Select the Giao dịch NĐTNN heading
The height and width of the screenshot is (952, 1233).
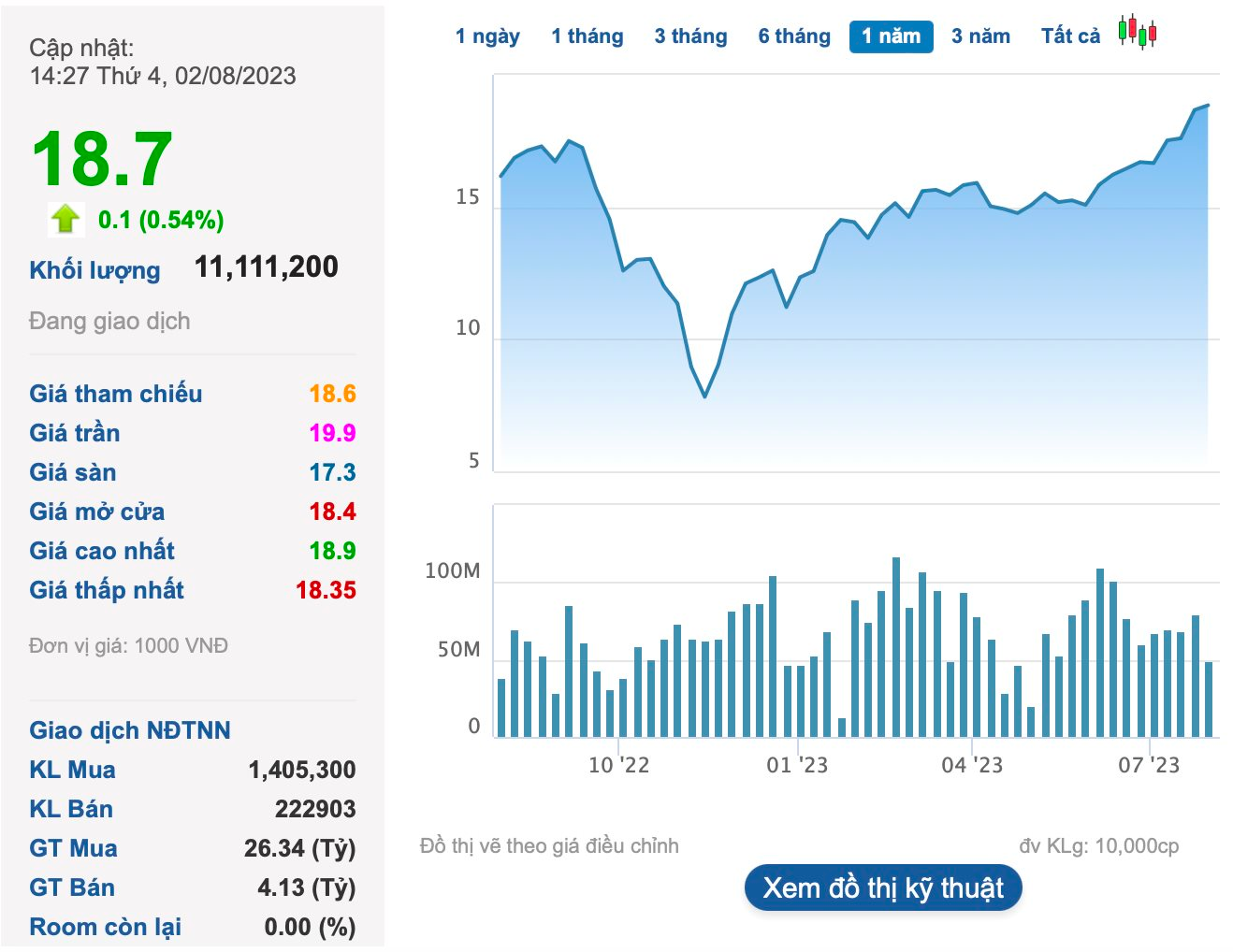(x=129, y=730)
